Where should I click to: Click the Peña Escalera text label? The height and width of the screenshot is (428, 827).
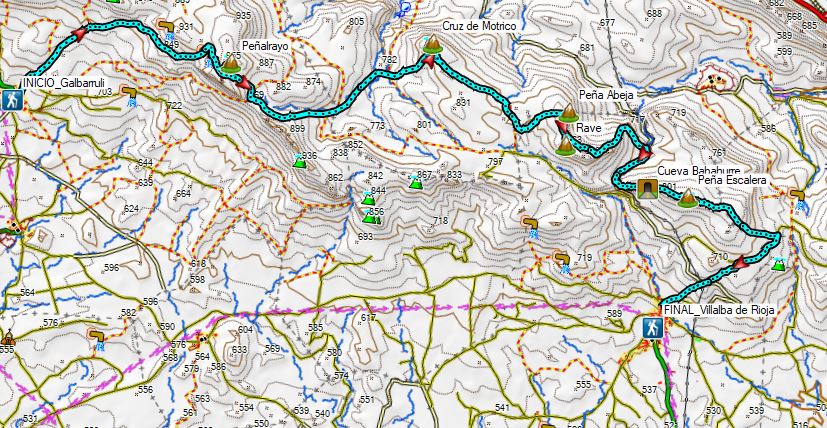pyautogui.click(x=733, y=180)
